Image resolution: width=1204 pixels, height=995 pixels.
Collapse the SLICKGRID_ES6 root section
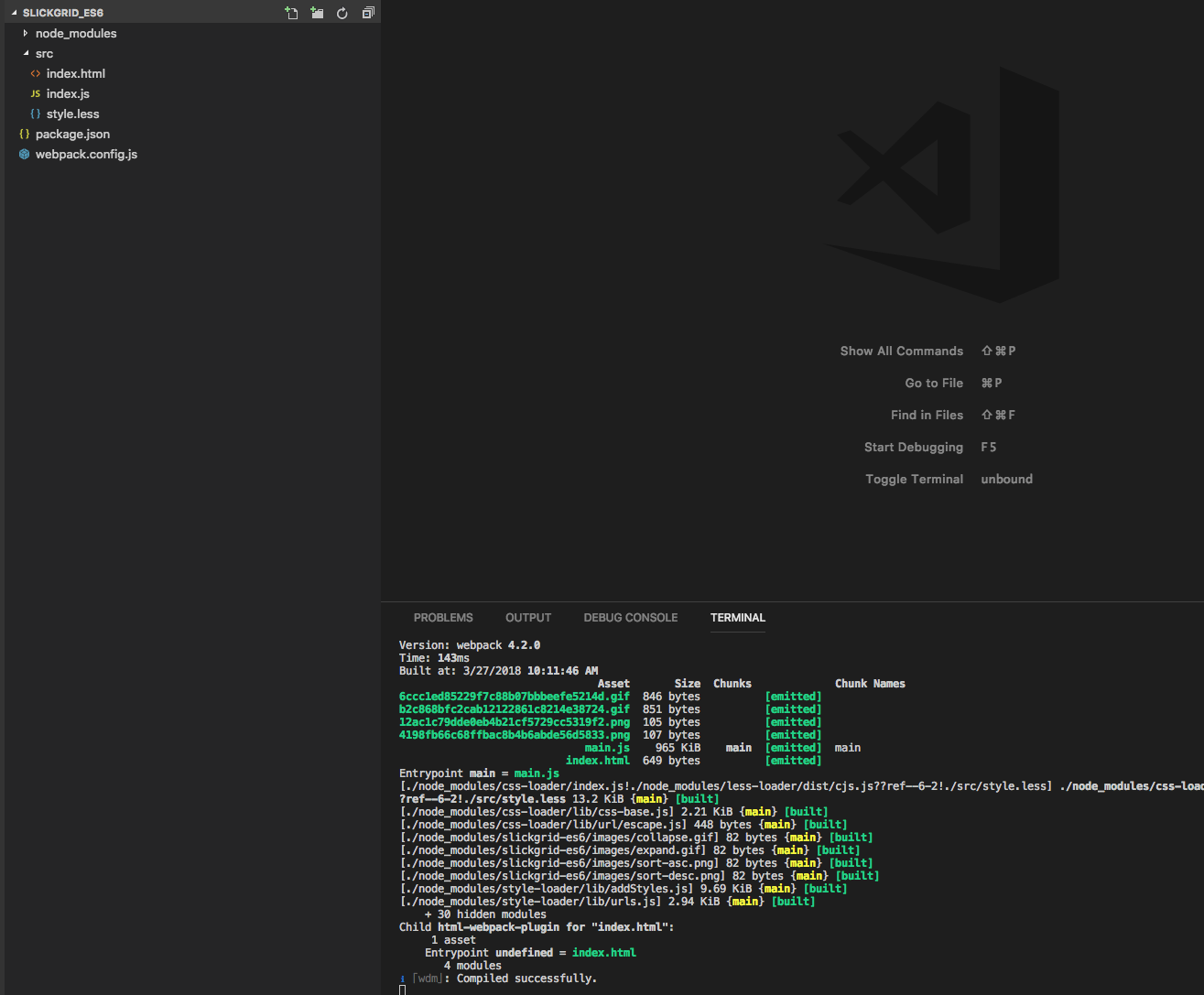(x=14, y=13)
